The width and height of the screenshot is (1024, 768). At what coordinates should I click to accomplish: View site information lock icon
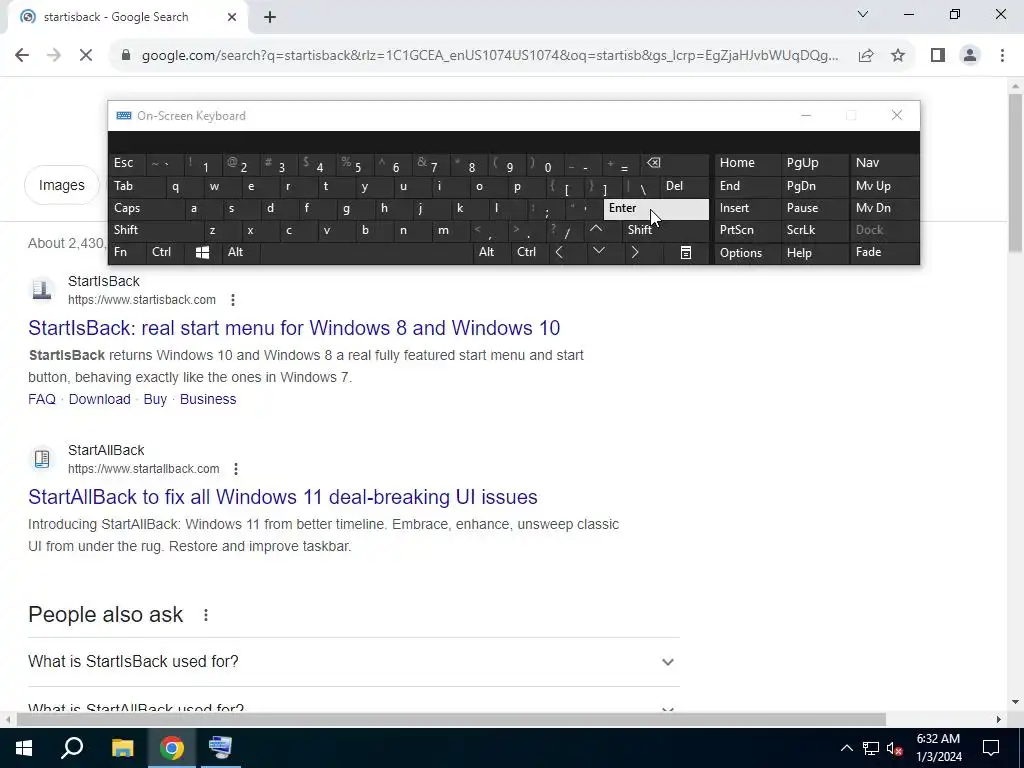[x=126, y=56]
